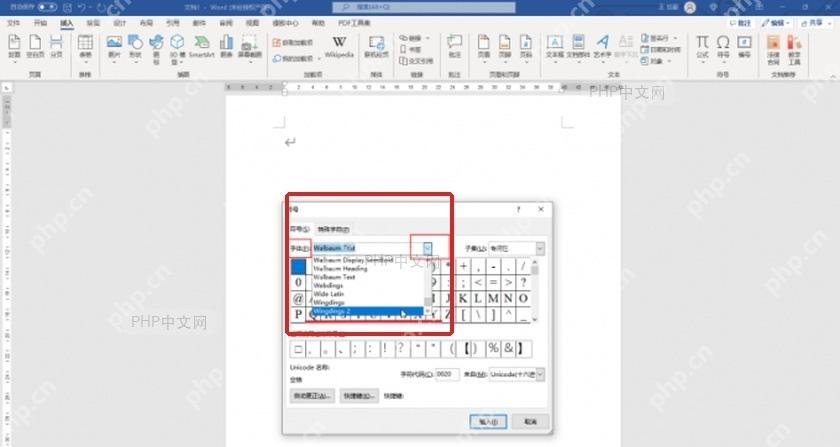Switch to the Design ribbon tab
840x447 pixels.
click(120, 23)
